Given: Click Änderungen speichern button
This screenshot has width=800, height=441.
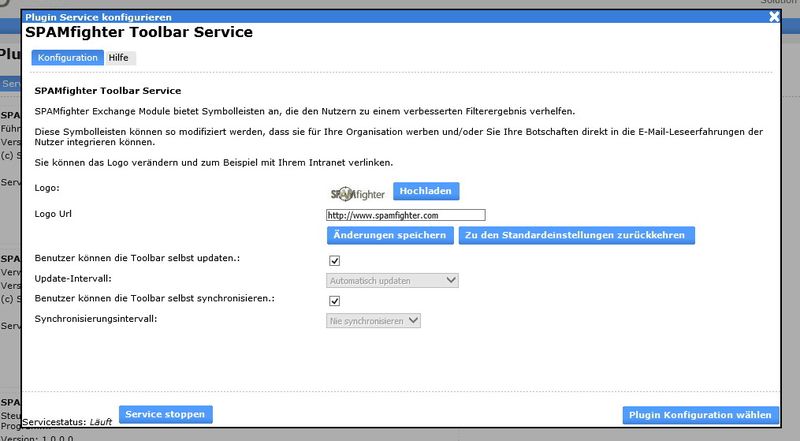Looking at the screenshot, I should tap(390, 235).
